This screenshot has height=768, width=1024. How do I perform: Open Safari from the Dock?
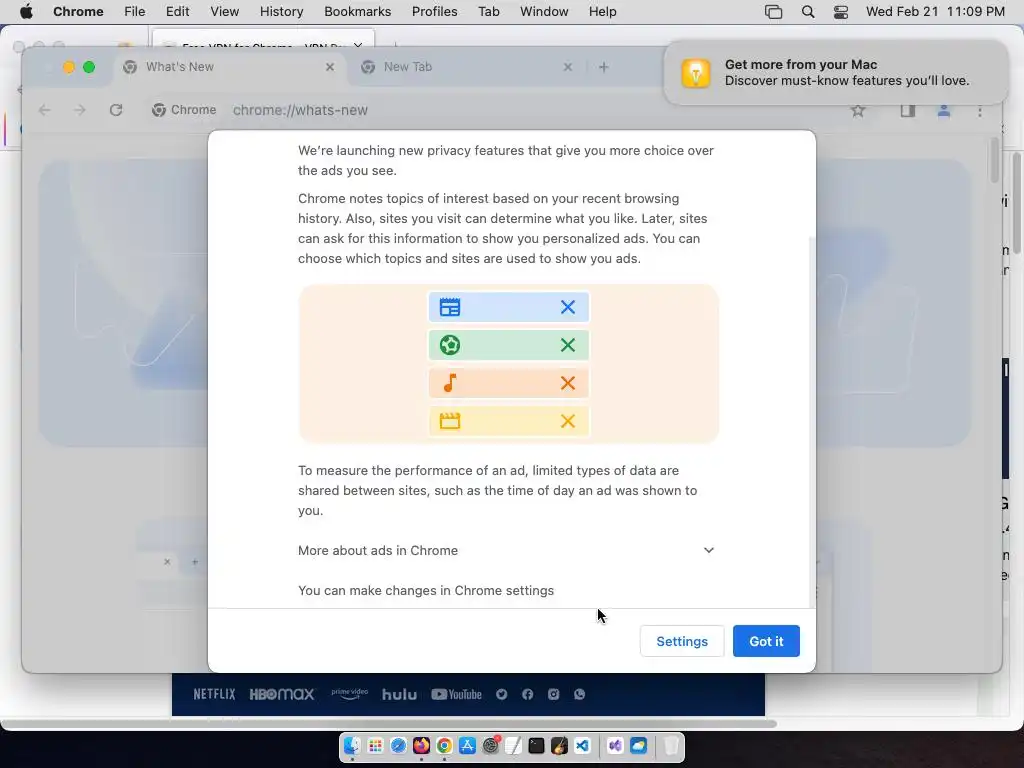(398, 745)
